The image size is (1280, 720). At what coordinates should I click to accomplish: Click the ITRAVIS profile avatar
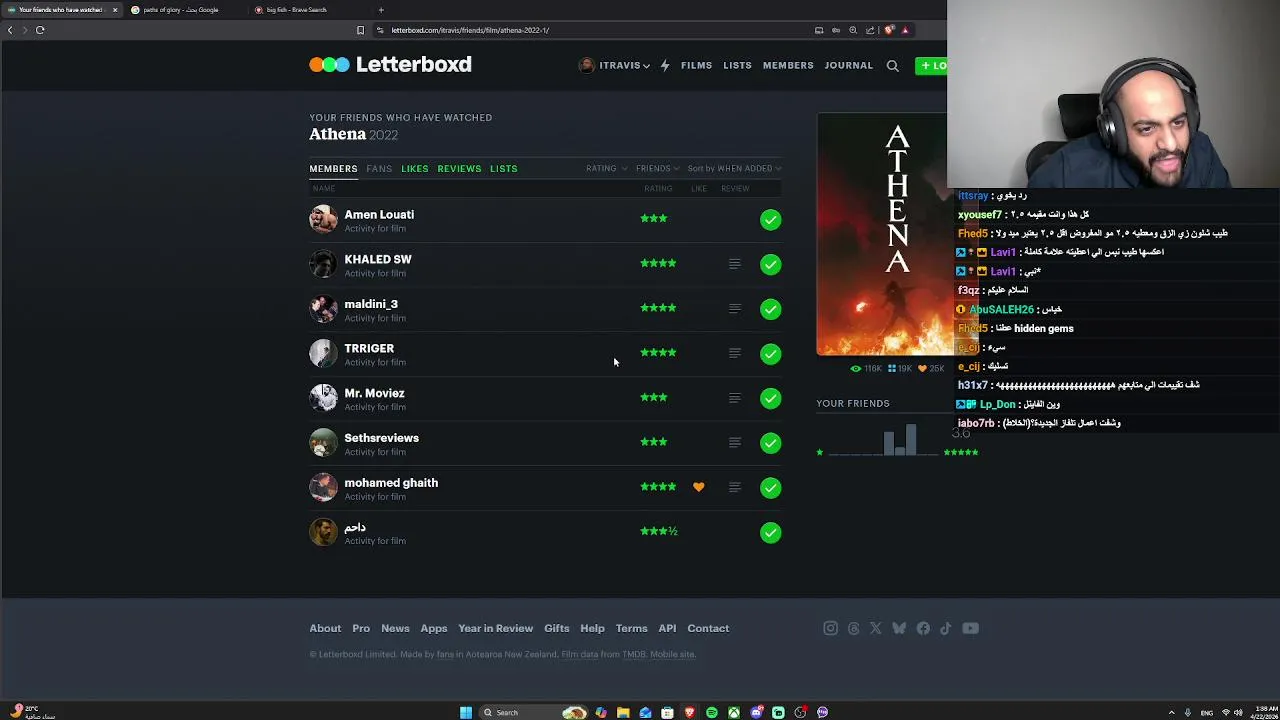point(587,65)
